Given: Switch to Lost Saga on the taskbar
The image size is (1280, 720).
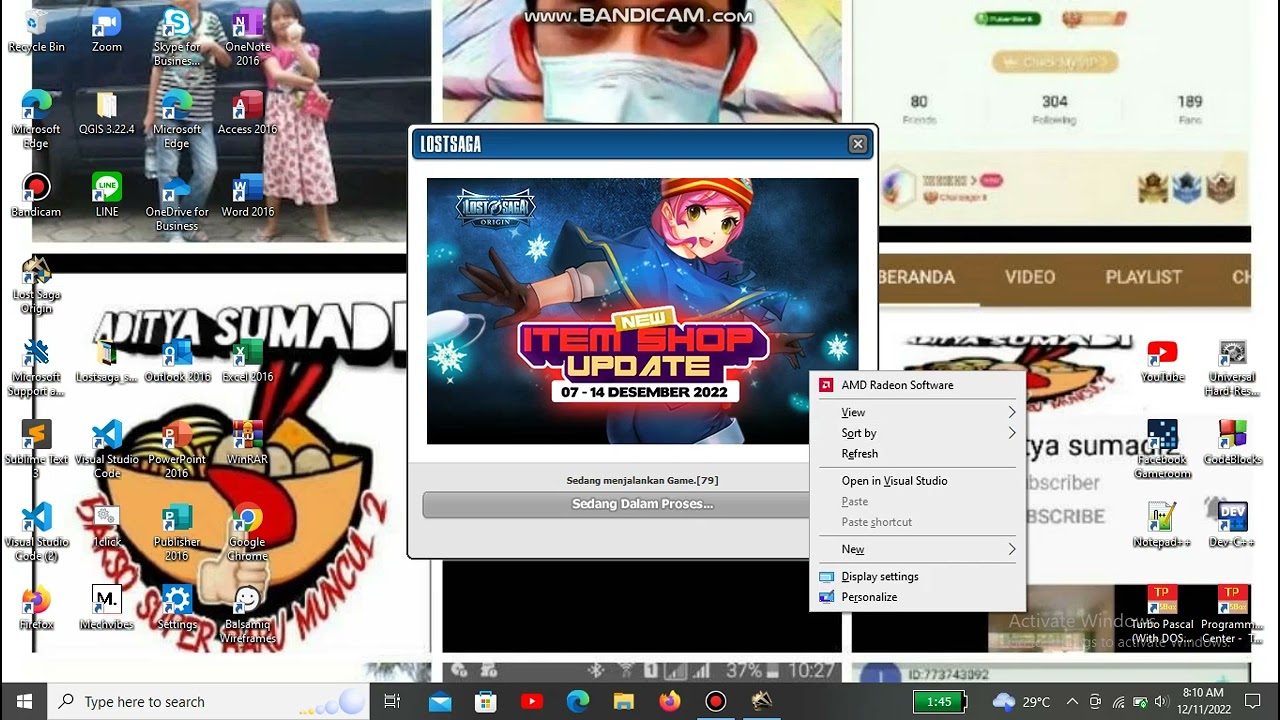Looking at the screenshot, I should pyautogui.click(x=762, y=701).
